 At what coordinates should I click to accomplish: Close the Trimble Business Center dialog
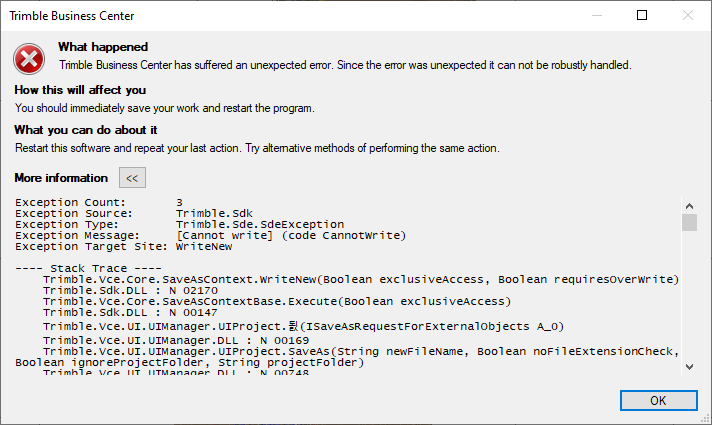click(688, 16)
